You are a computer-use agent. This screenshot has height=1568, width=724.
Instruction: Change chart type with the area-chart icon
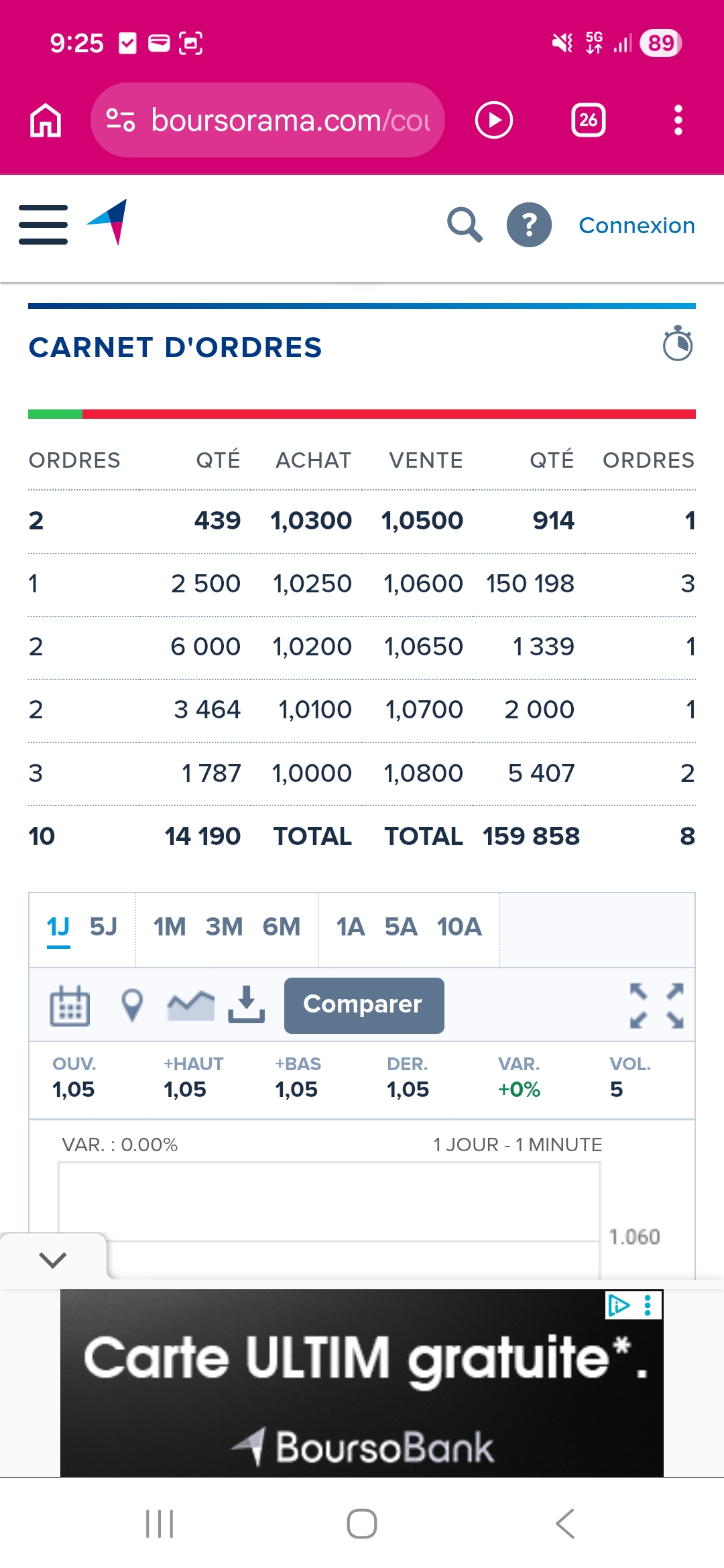190,1006
